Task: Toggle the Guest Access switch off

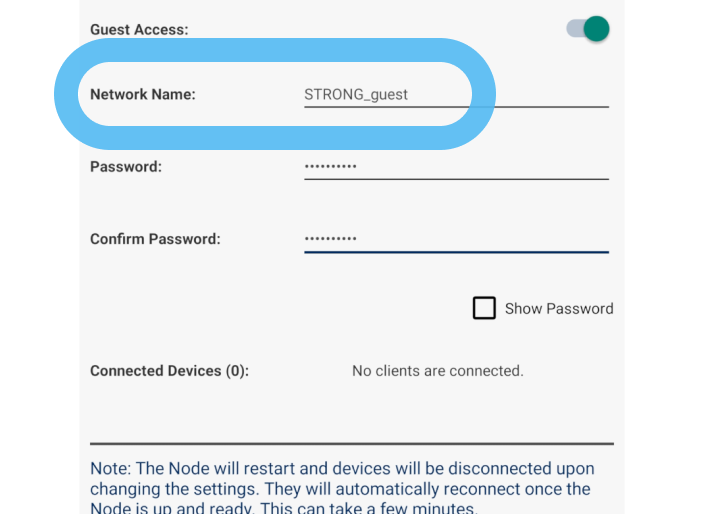Action: 588,29
